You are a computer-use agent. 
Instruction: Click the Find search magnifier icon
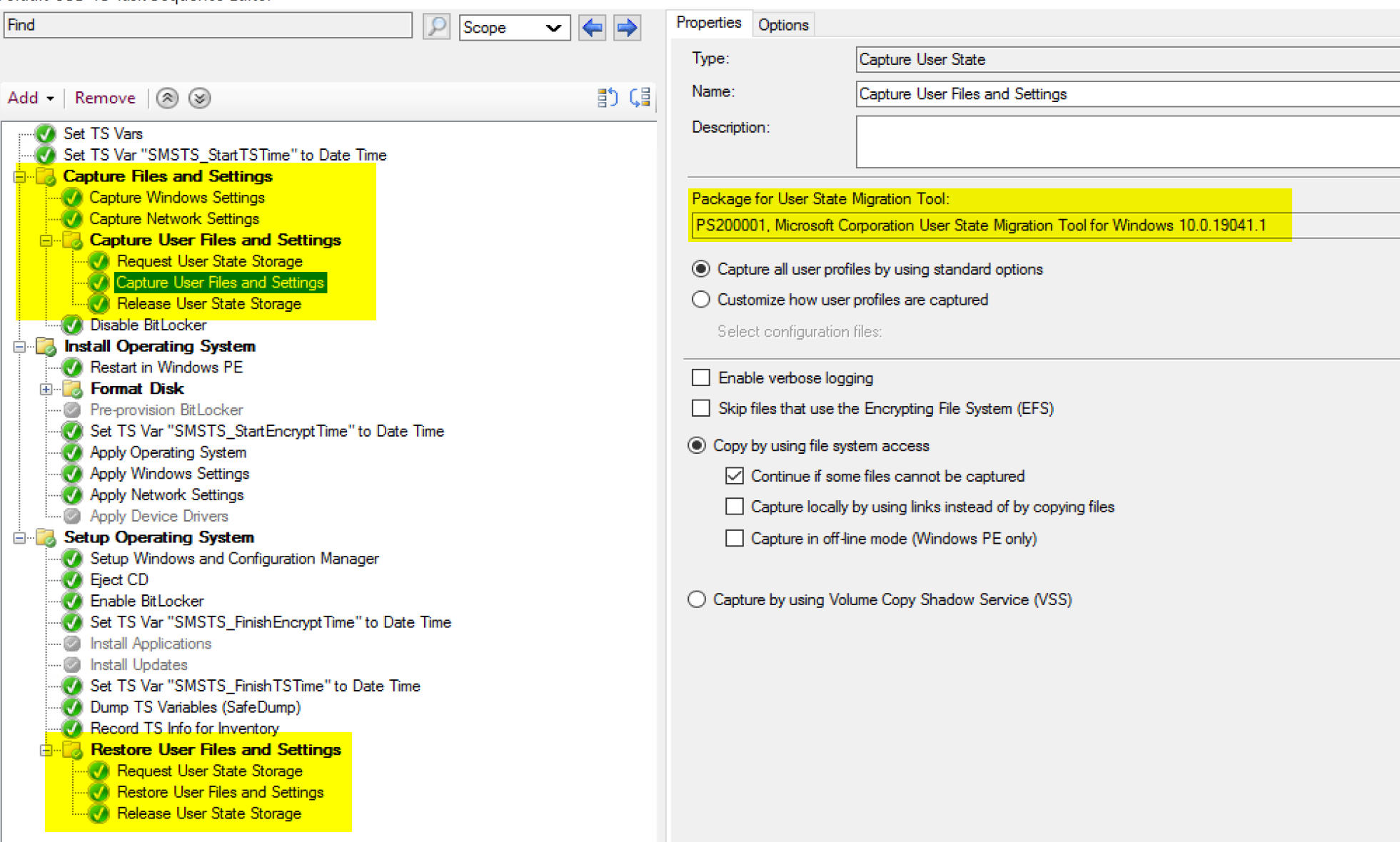436,27
